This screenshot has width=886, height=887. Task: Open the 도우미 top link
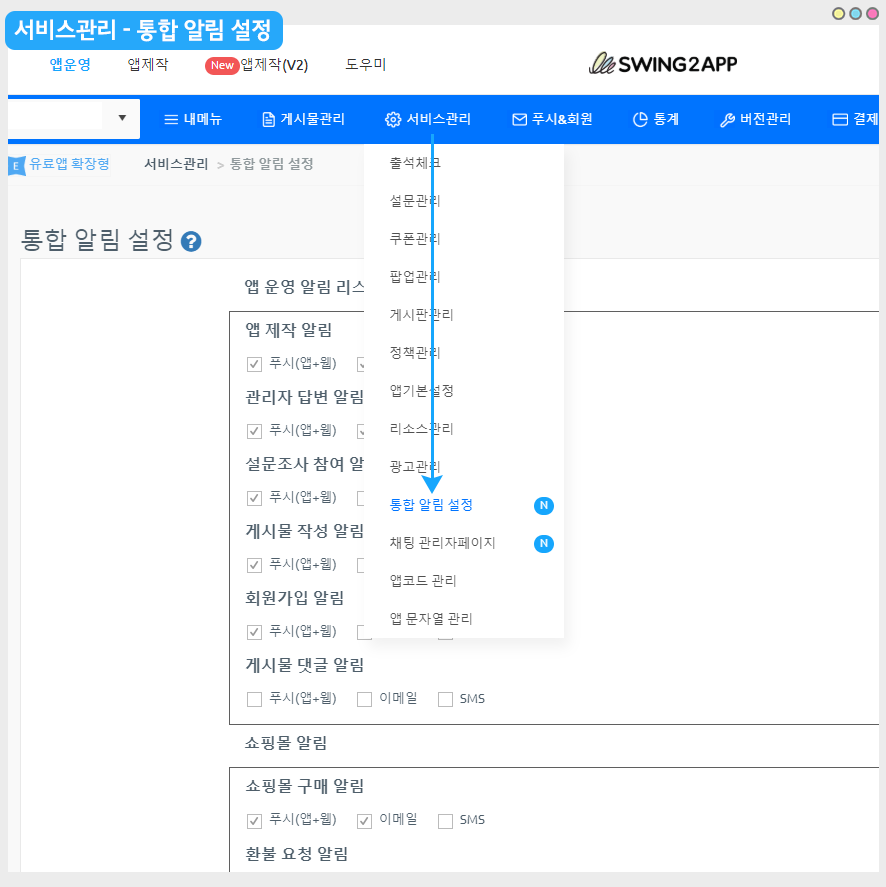point(366,65)
